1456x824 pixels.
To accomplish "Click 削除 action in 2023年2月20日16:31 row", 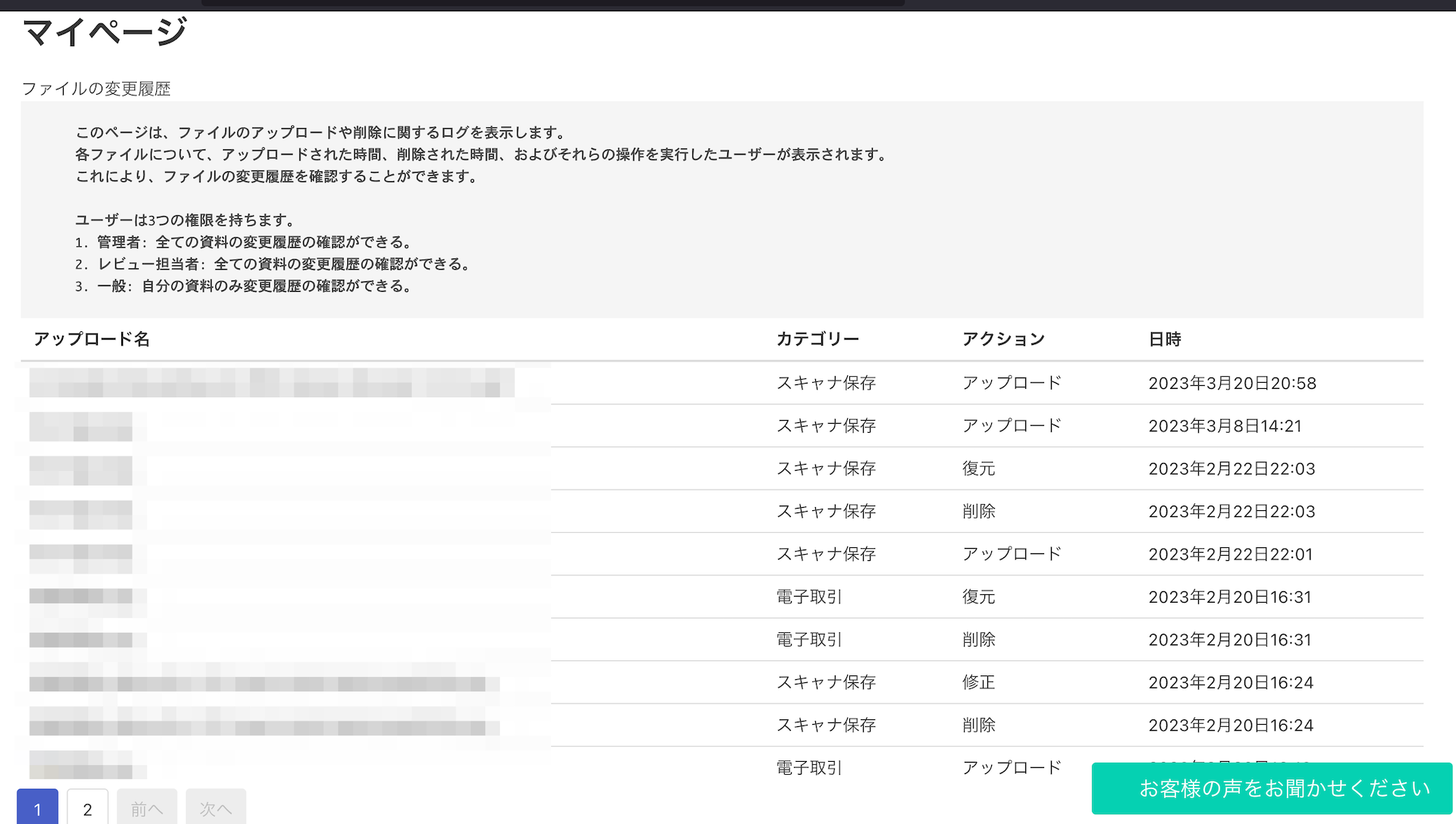I will tap(978, 640).
